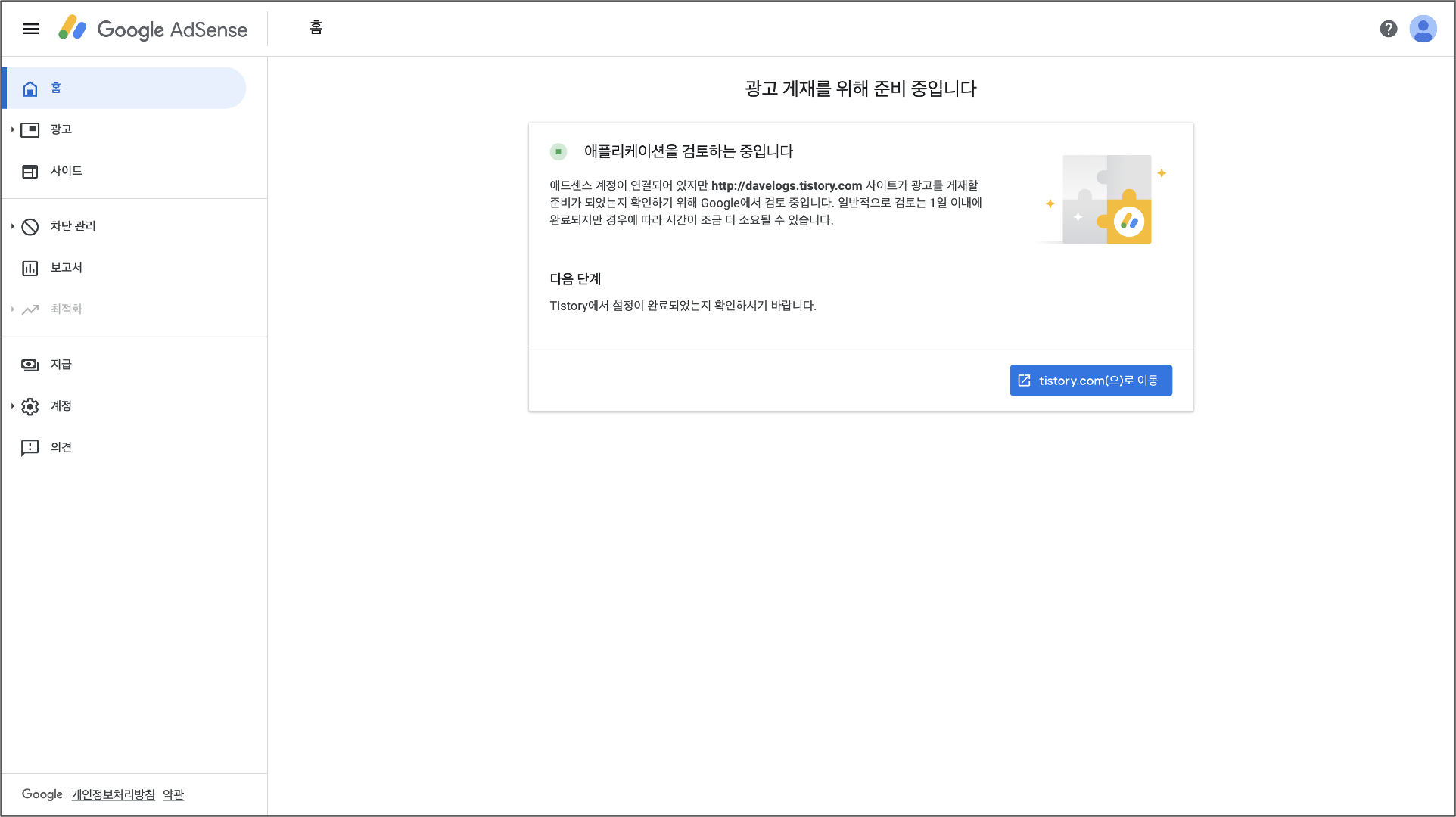
Task: Expand the 최적화 submenu arrow
Action: coord(13,309)
